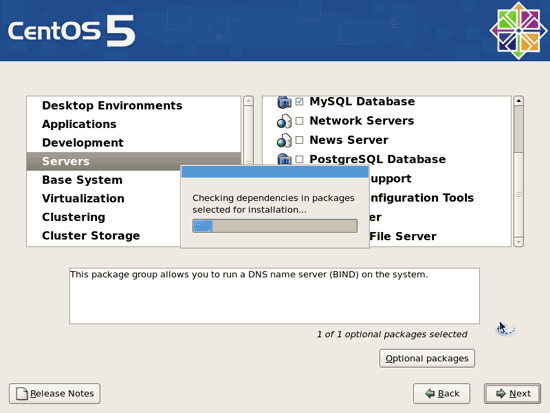Click the Release Notes document icon

22,393
